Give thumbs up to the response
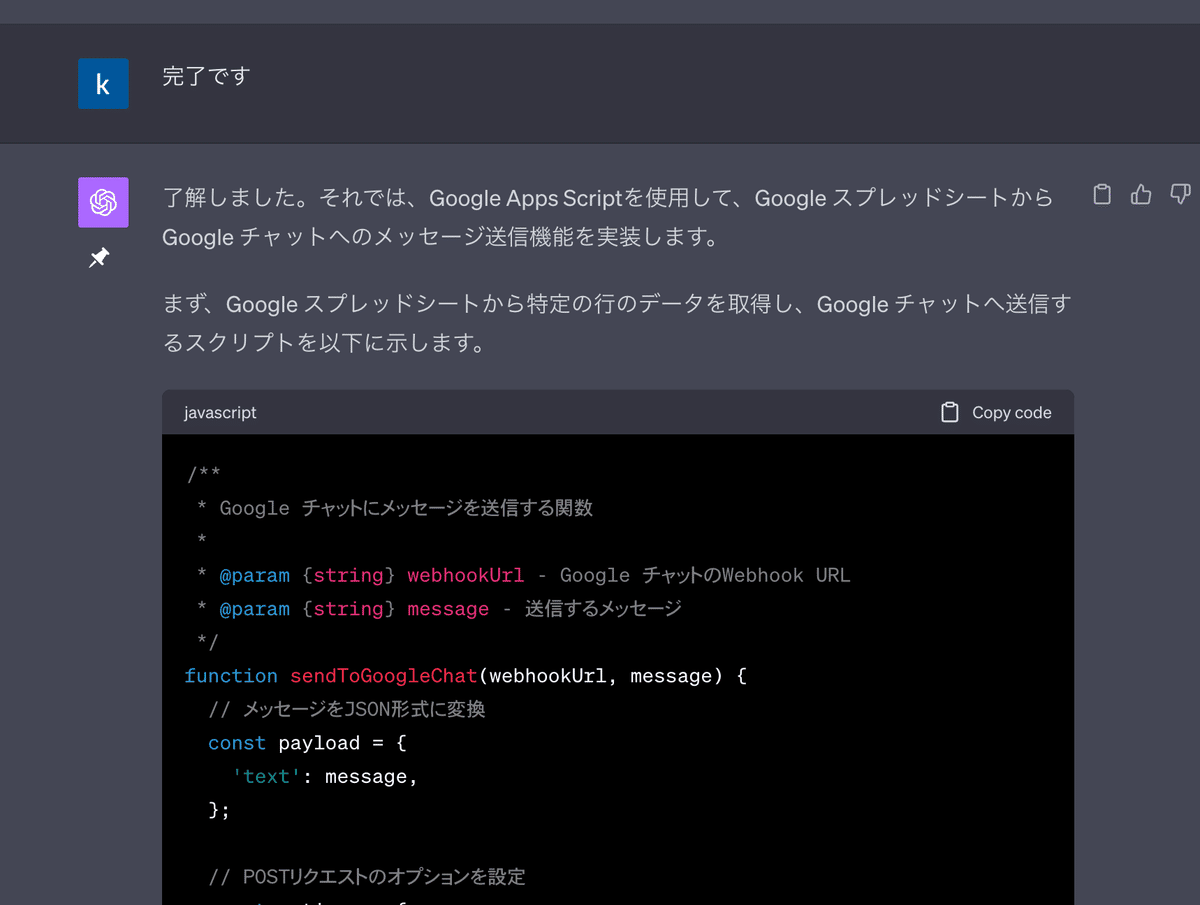 1141,194
